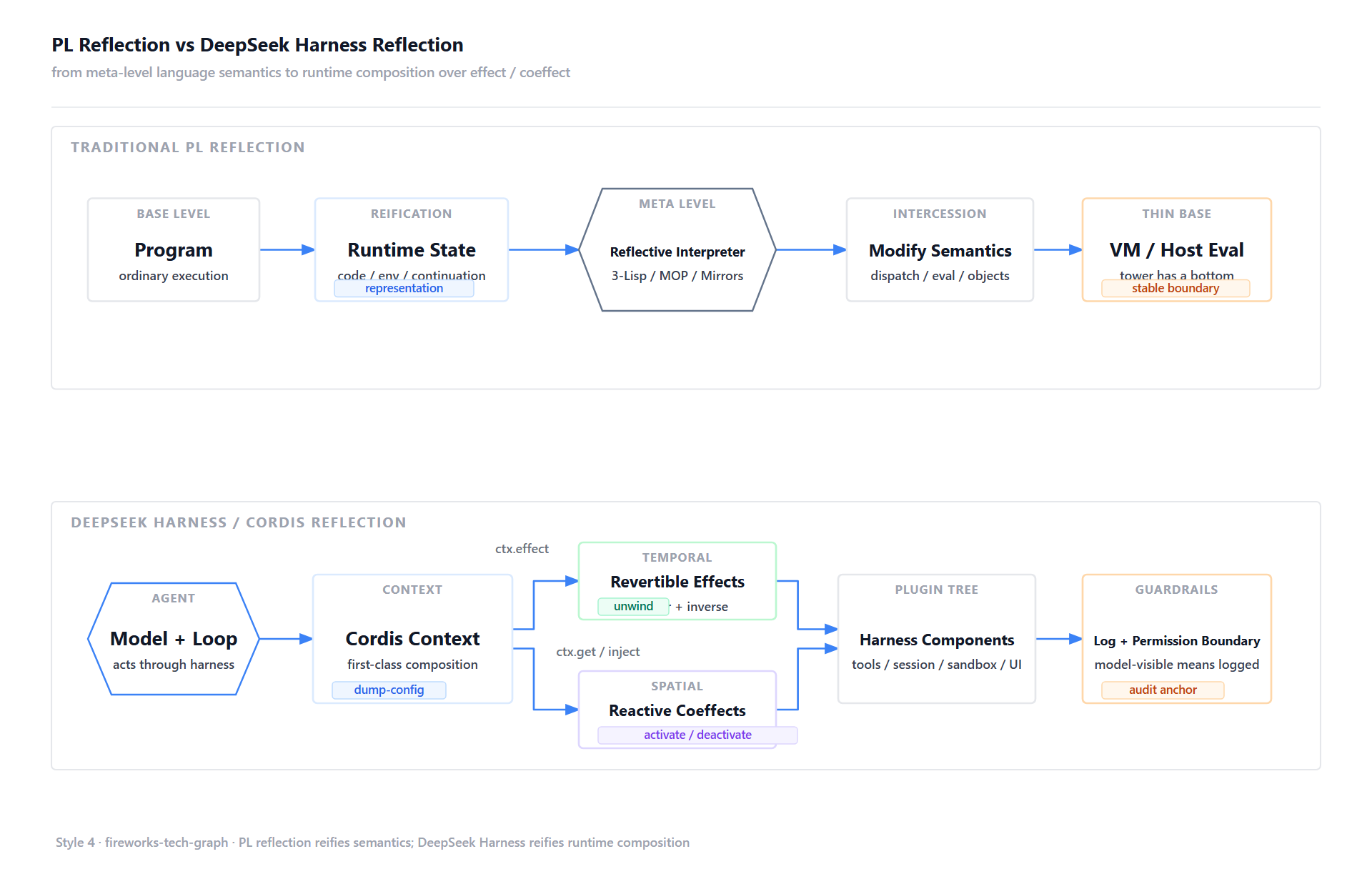This screenshot has height=879, width=1372.
Task: Click the 'THIN BASE' caption
Action: tap(1177, 214)
